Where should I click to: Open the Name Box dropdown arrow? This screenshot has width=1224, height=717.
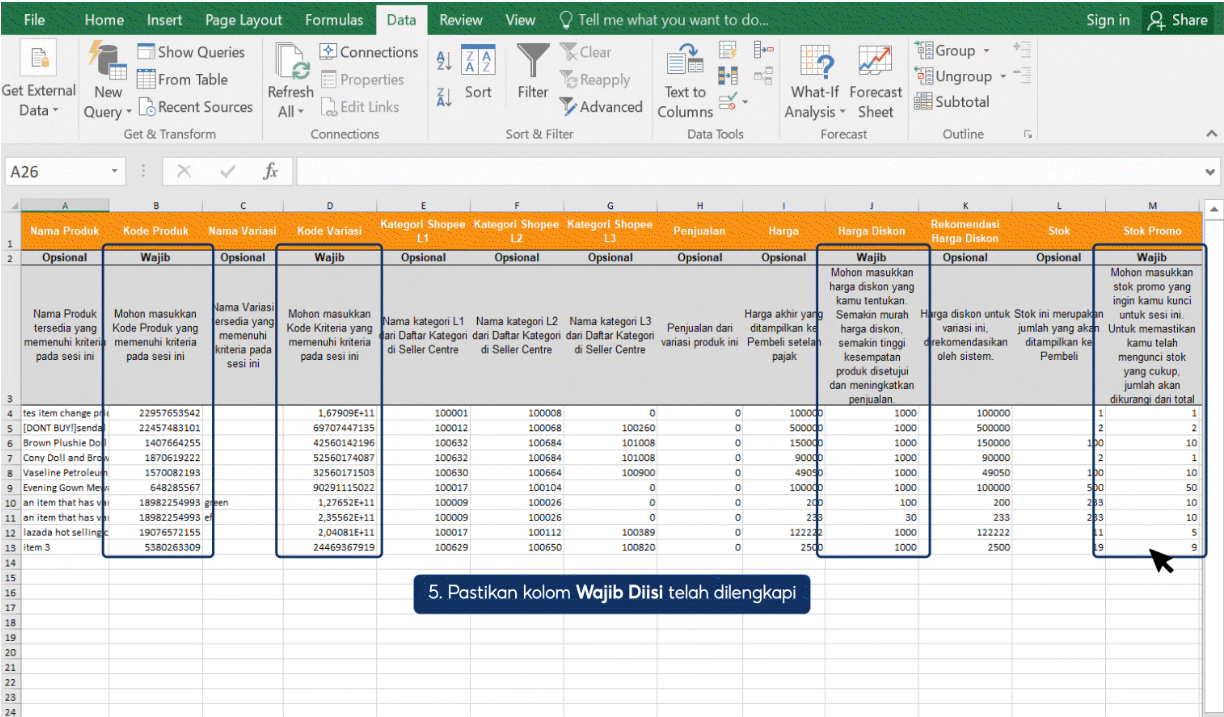pos(116,172)
